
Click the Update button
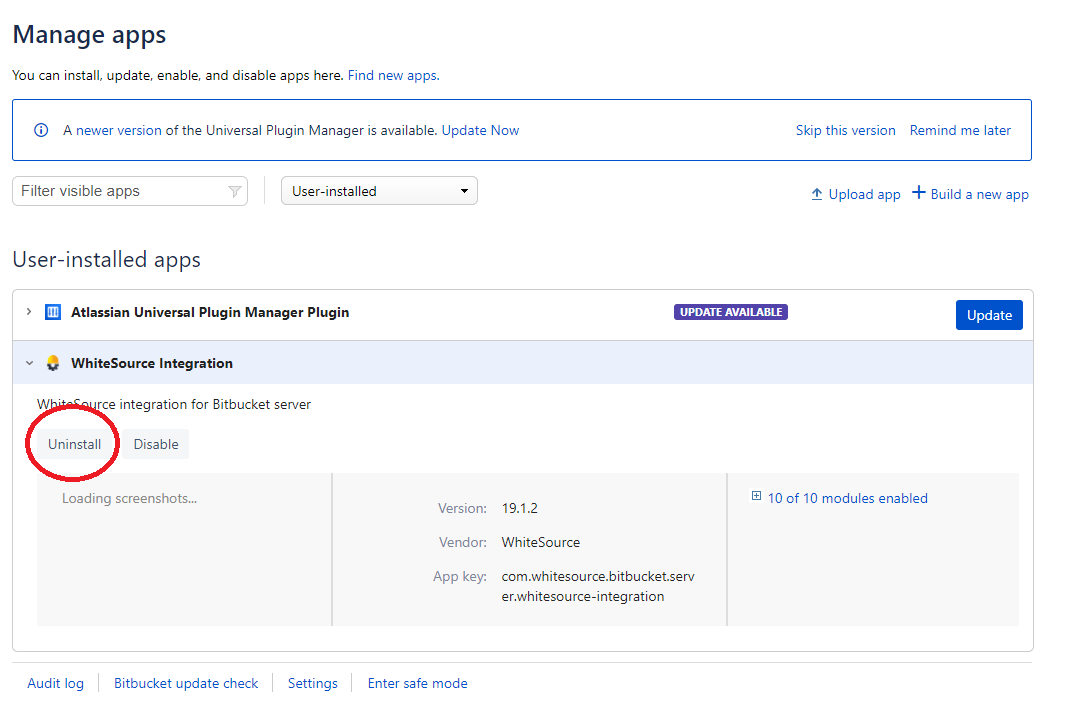[x=989, y=315]
